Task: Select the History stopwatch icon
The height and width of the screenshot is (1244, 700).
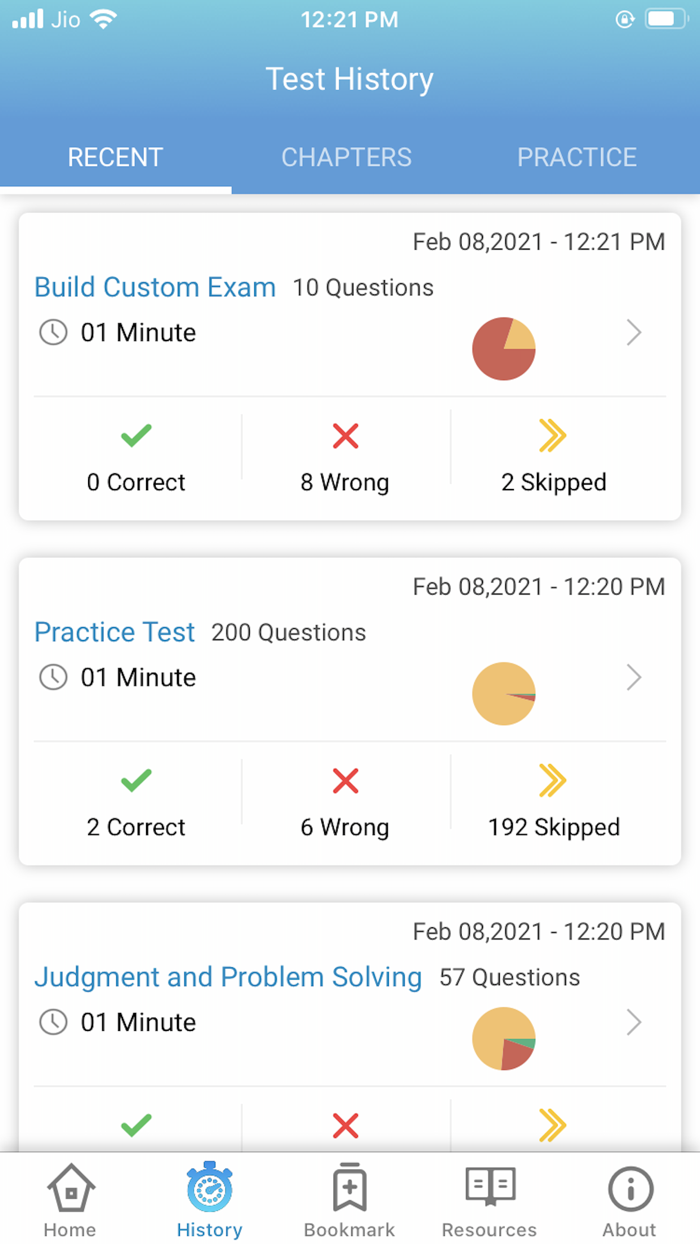Action: coord(209,1190)
